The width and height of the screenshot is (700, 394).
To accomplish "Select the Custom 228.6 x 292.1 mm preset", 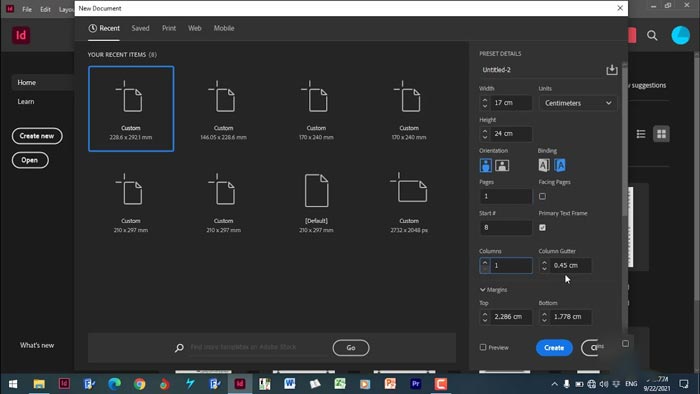I will coord(131,109).
